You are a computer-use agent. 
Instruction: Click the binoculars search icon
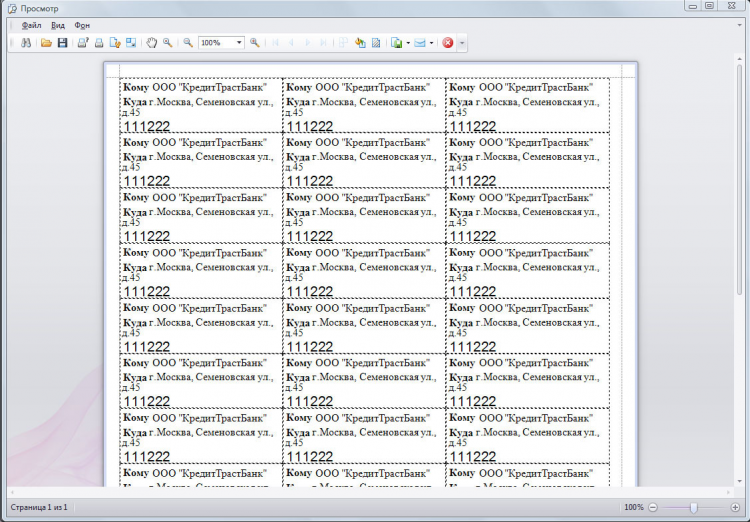pos(26,43)
